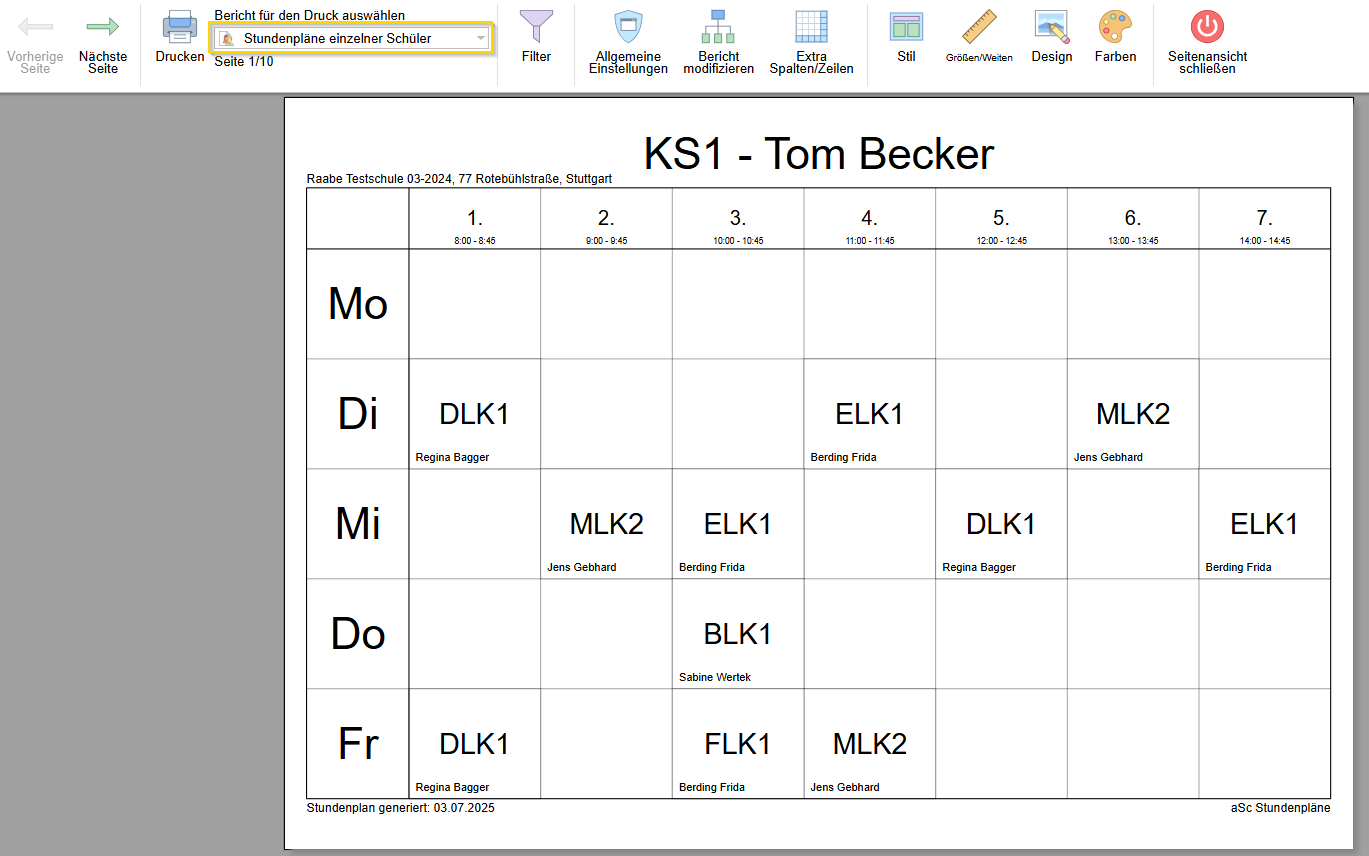Click the Do row header
1369x856 pixels.
coord(358,633)
